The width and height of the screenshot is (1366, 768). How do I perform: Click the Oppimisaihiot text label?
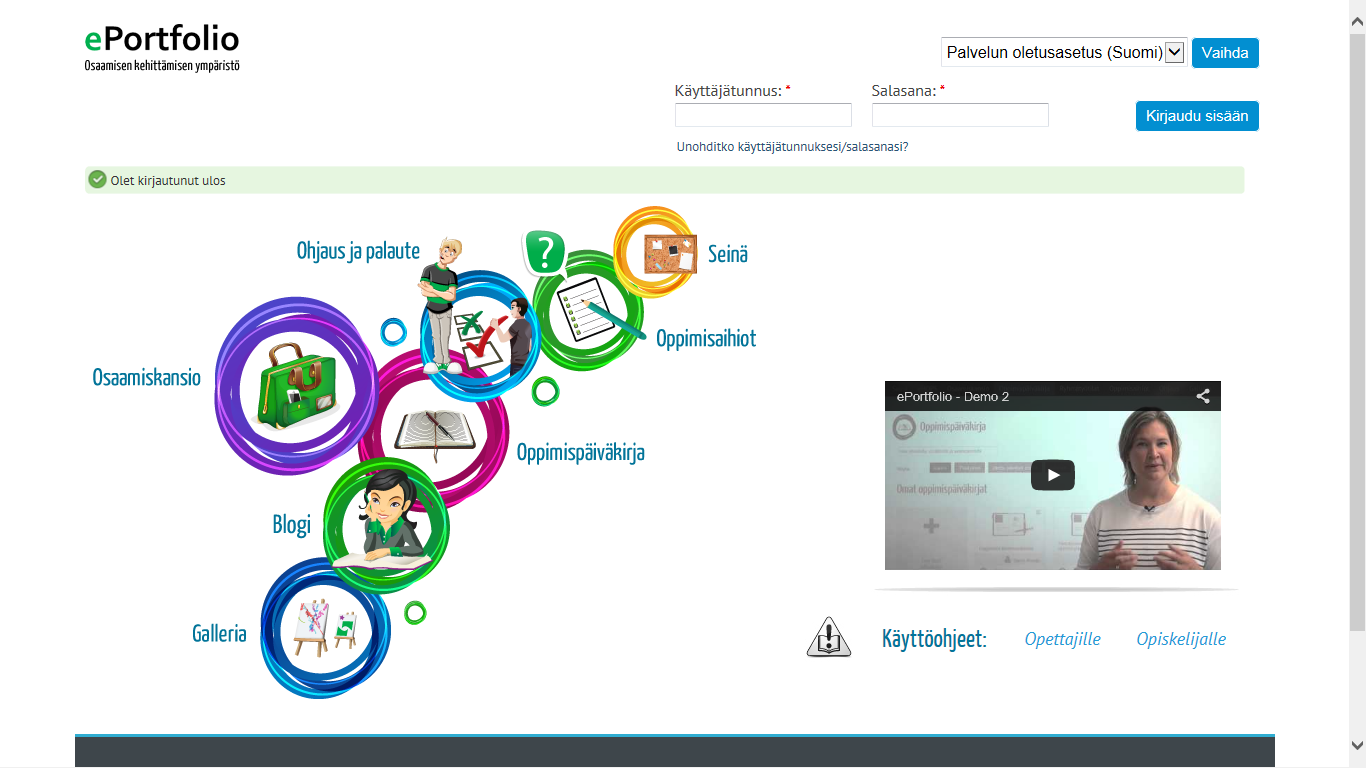706,339
